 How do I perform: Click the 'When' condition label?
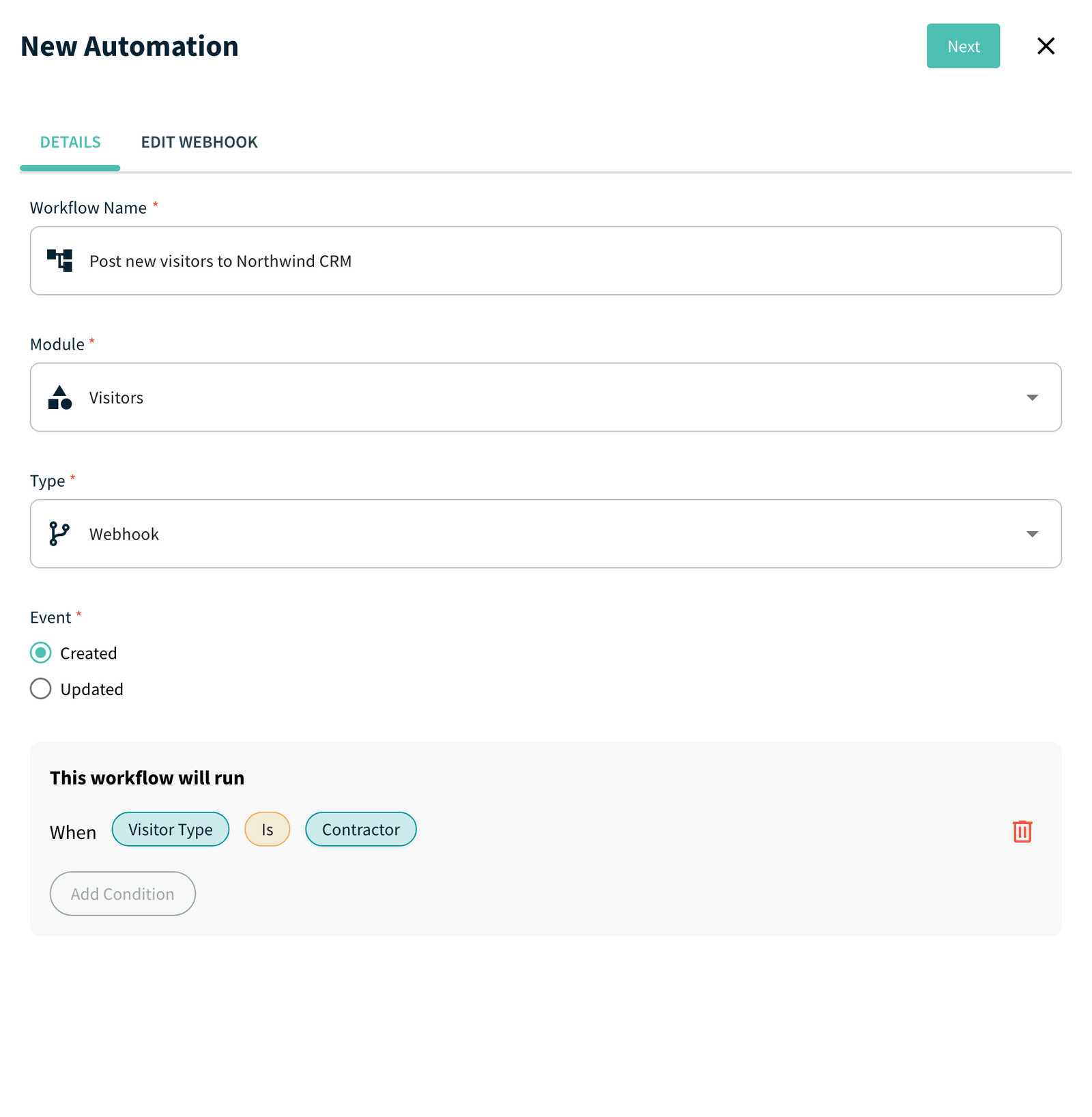73,832
